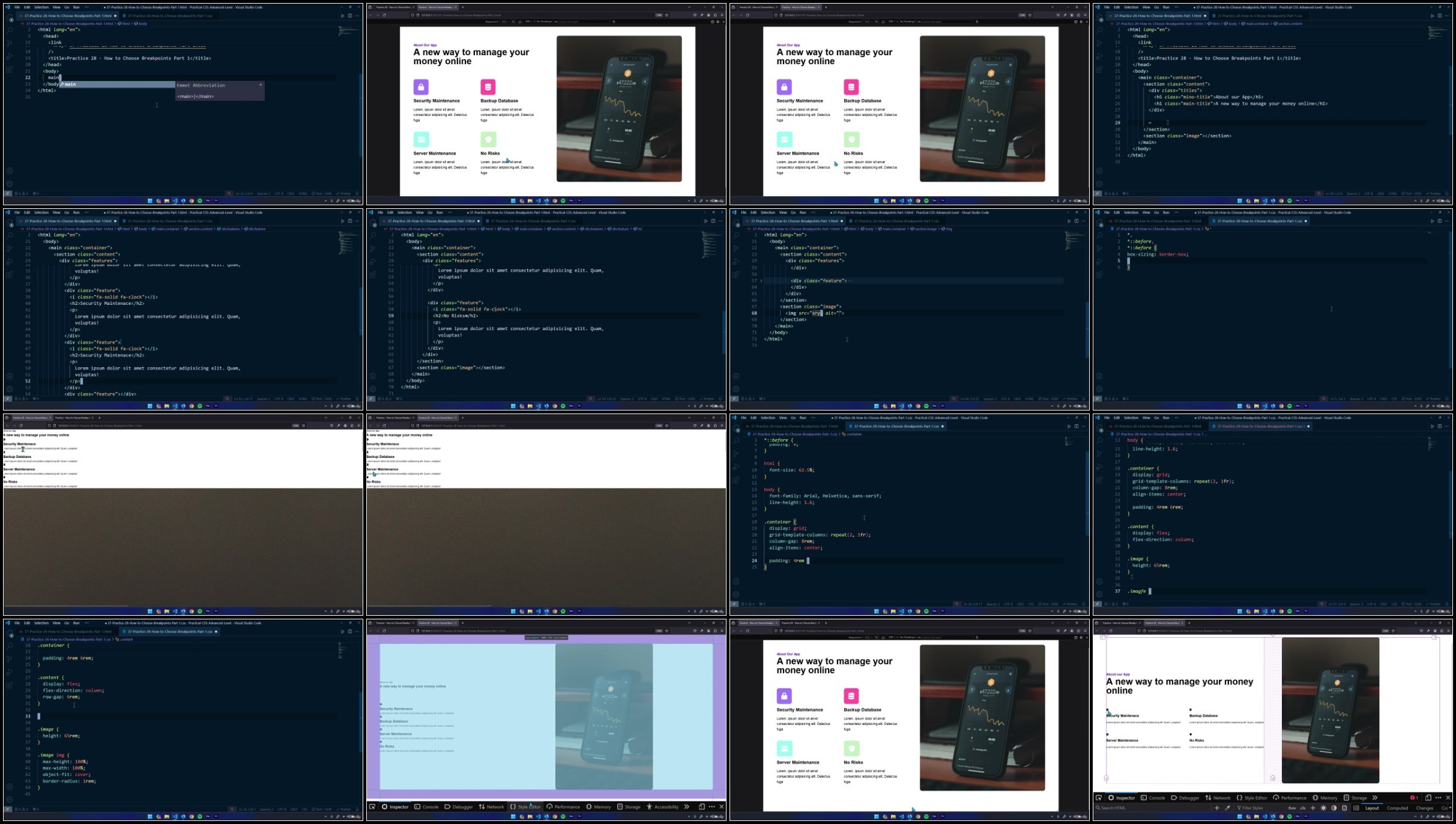Click the Filter Styles field
This screenshot has height=824, width=1456.
[x=1260, y=808]
